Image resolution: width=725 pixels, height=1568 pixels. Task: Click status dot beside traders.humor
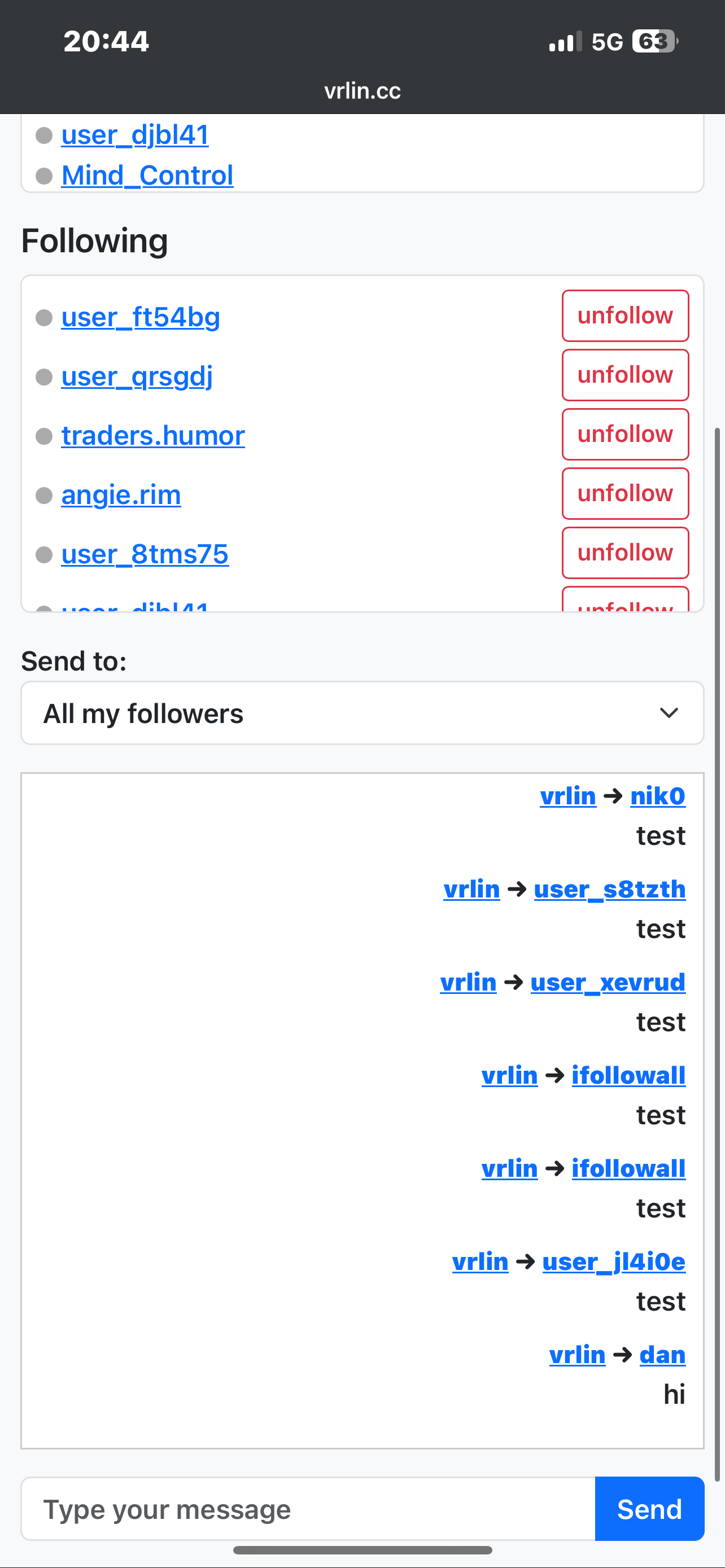tap(44, 436)
